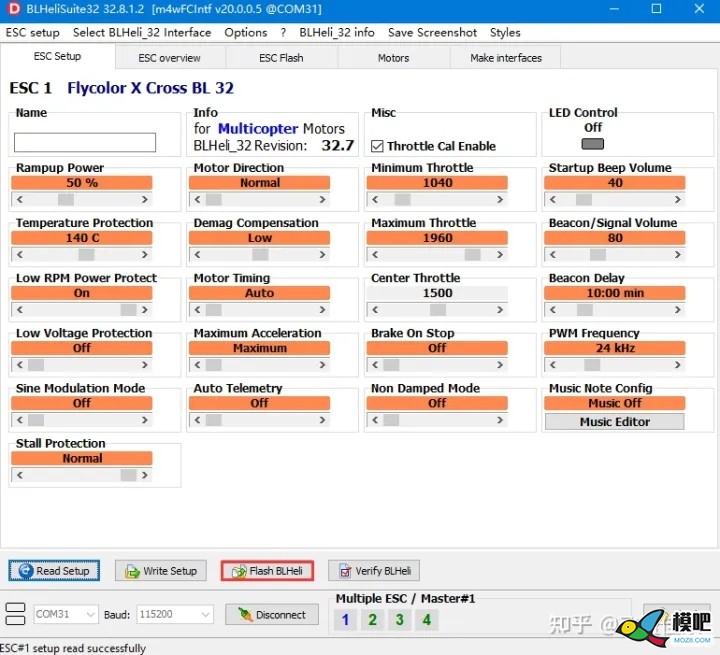Screen dimensions: 720x655
Task: Click the blue 'Multicopter' text in Info
Action: [x=258, y=129]
